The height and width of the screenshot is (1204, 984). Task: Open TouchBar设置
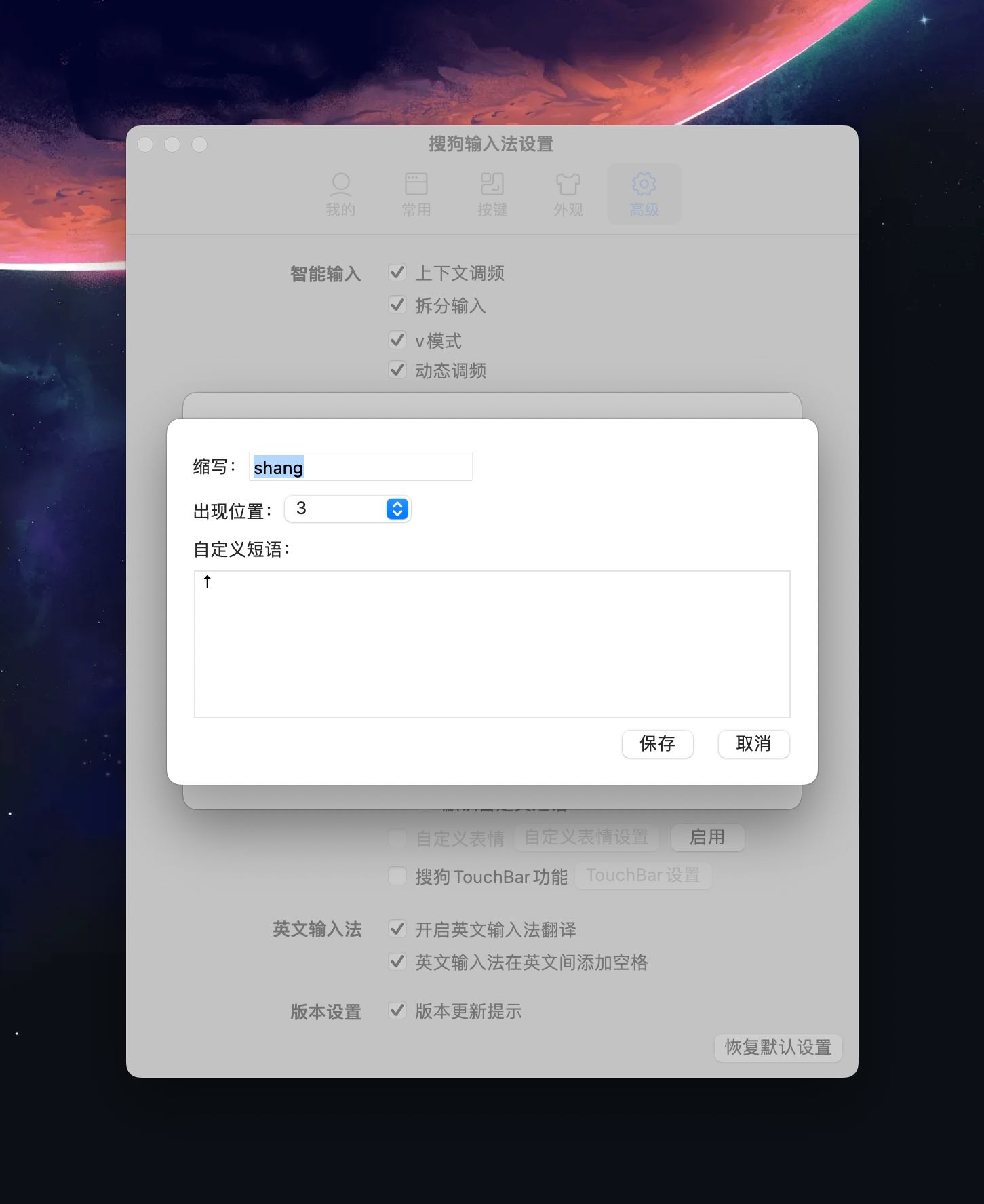tap(644, 876)
